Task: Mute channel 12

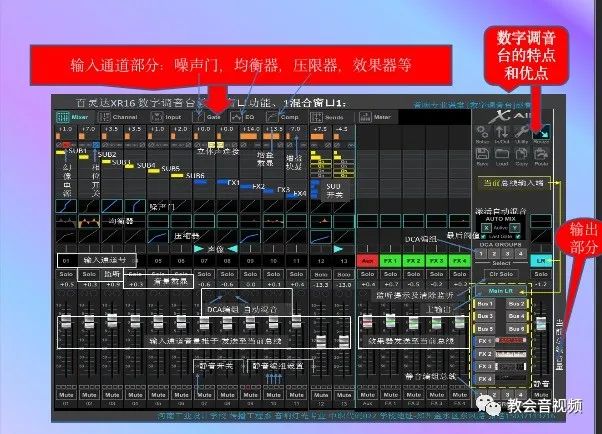Action: click(x=321, y=395)
